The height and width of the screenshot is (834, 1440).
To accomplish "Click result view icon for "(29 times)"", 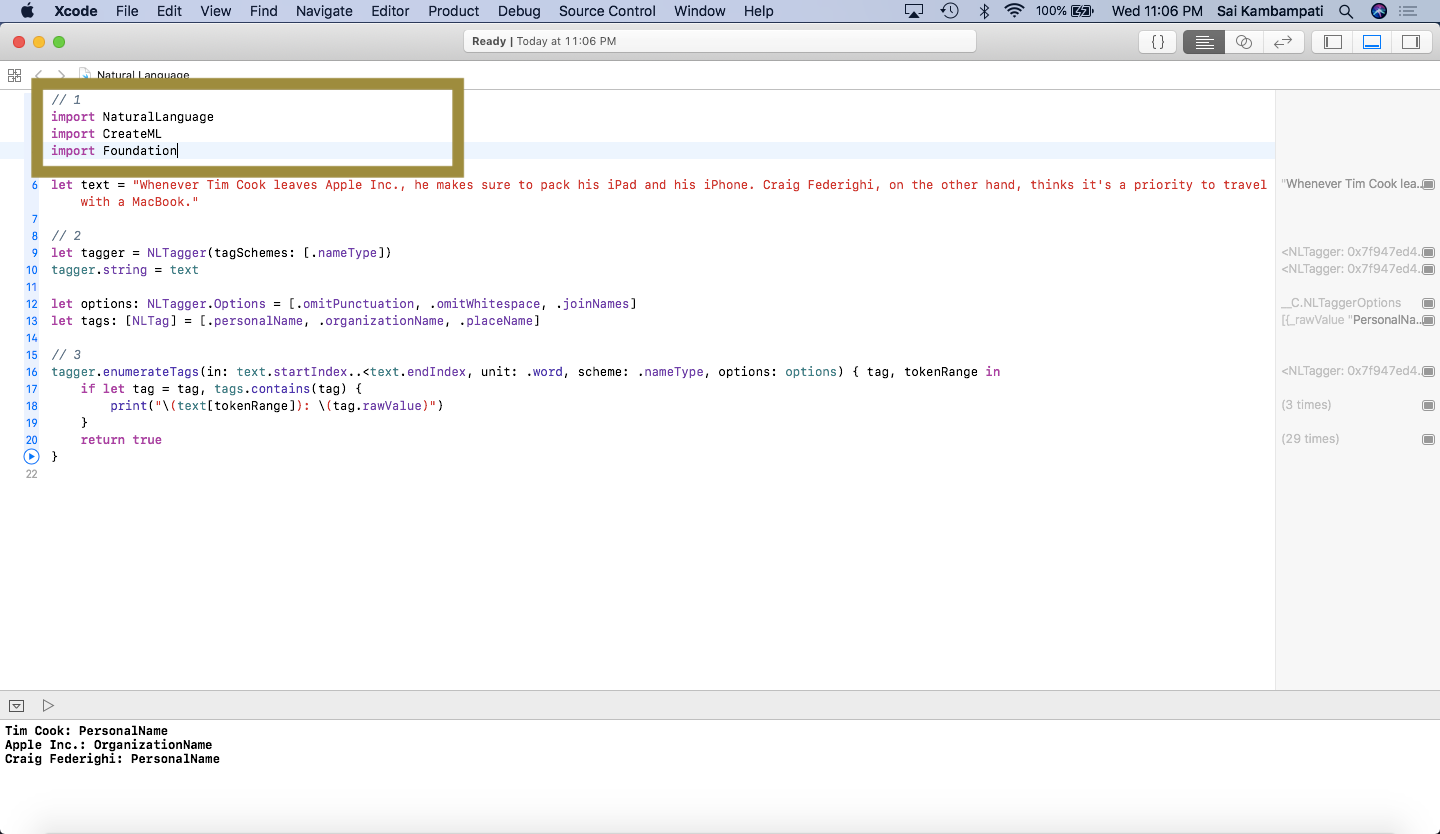I will click(x=1428, y=439).
